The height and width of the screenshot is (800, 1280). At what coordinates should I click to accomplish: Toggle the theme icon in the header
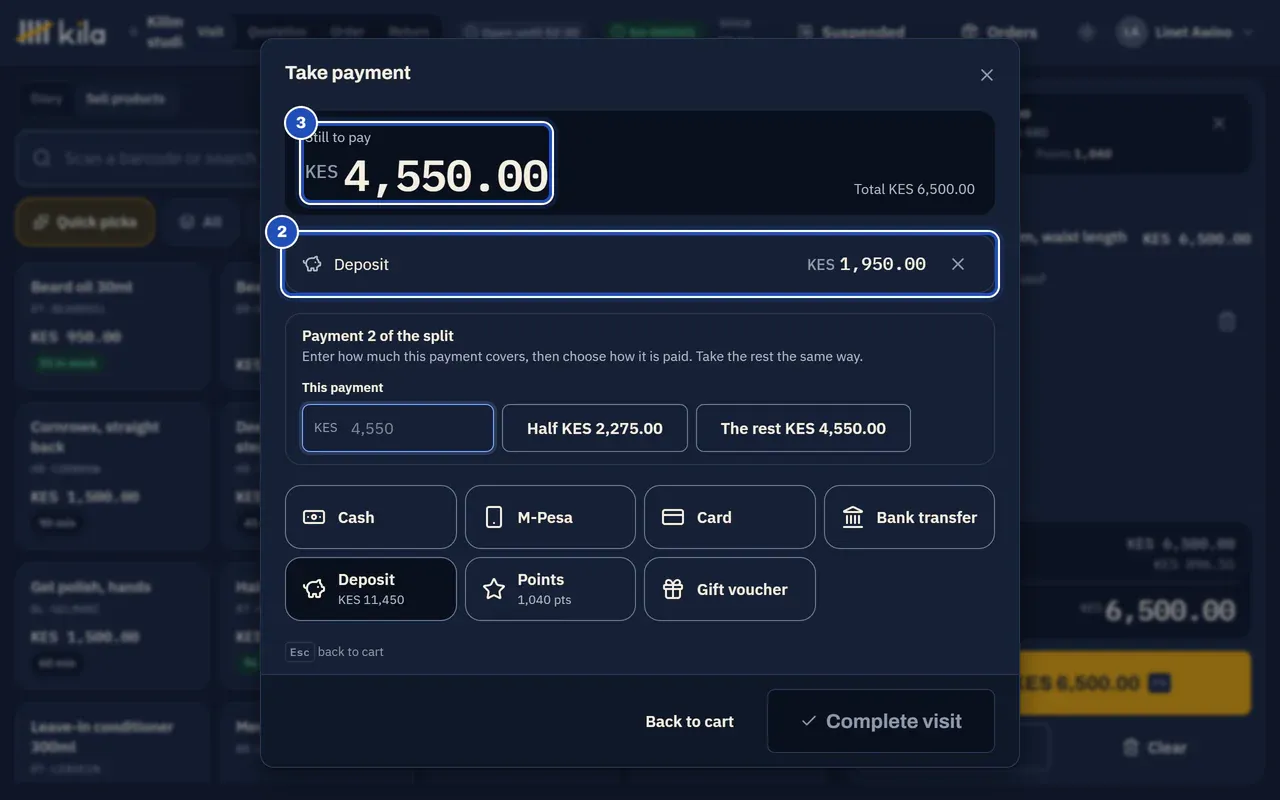[1087, 32]
